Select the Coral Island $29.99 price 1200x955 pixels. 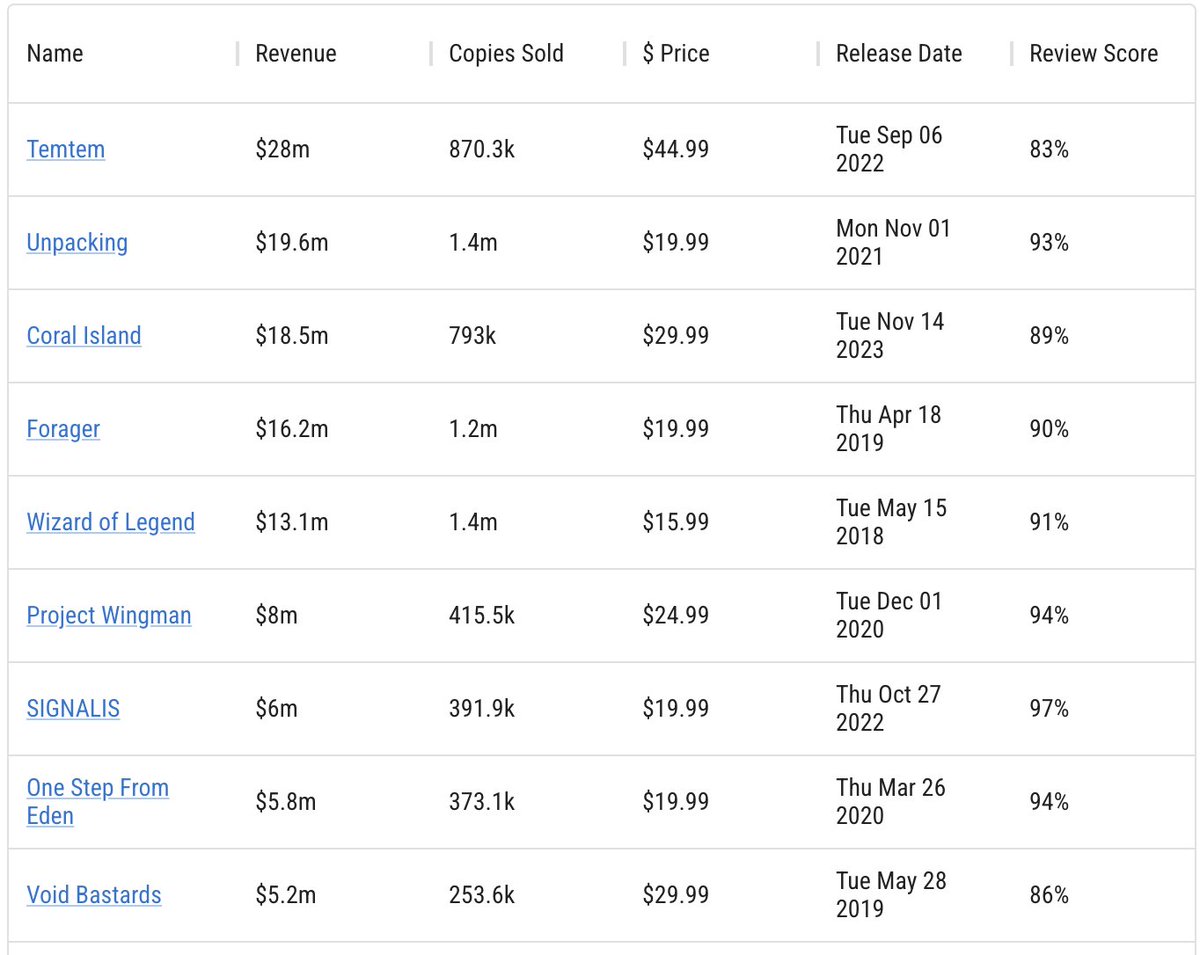(676, 335)
